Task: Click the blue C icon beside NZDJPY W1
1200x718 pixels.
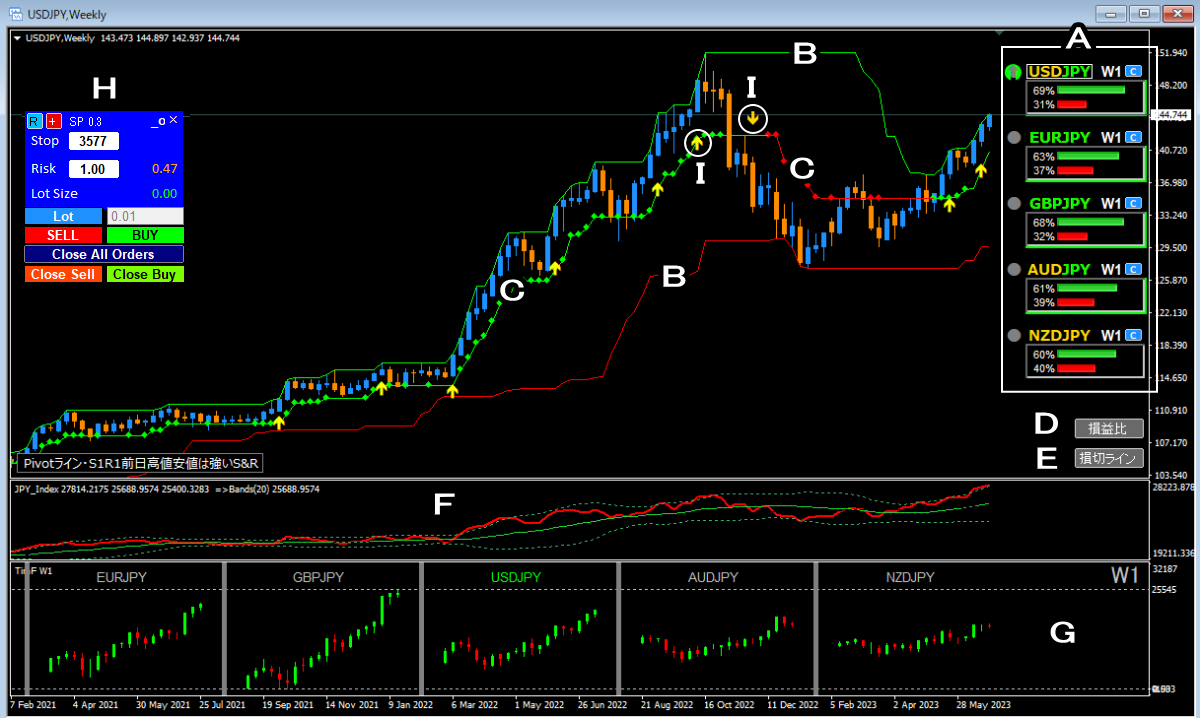Action: 1133,335
